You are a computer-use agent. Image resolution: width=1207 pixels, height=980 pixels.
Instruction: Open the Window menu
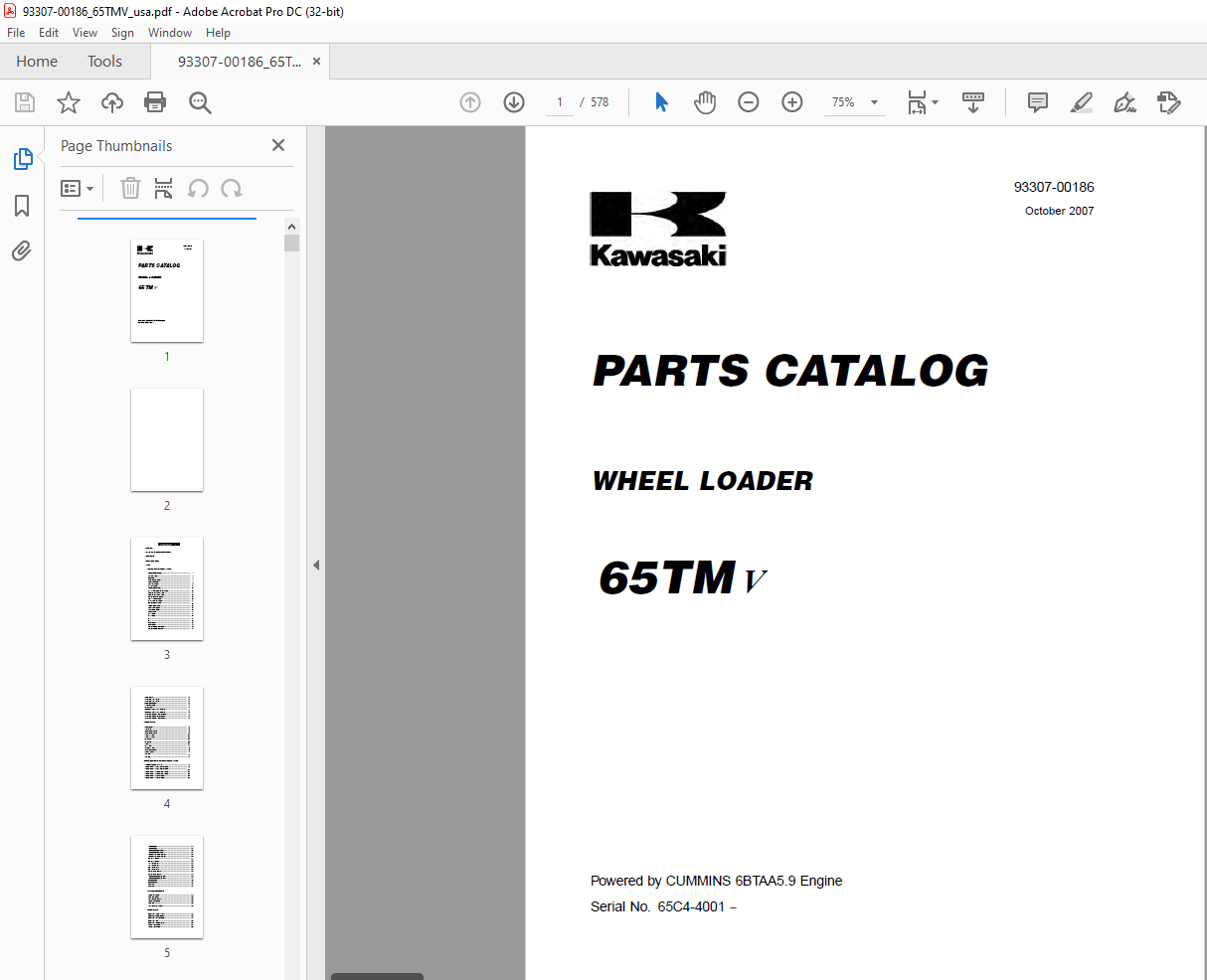[x=170, y=33]
